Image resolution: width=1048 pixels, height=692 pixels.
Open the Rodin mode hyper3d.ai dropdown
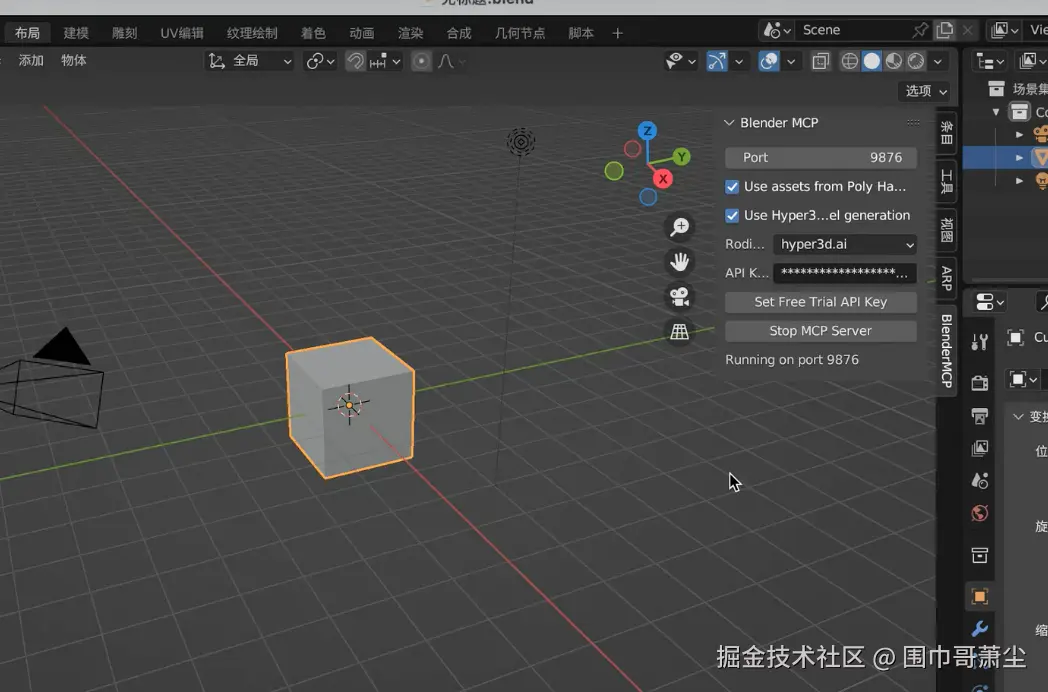click(x=845, y=245)
